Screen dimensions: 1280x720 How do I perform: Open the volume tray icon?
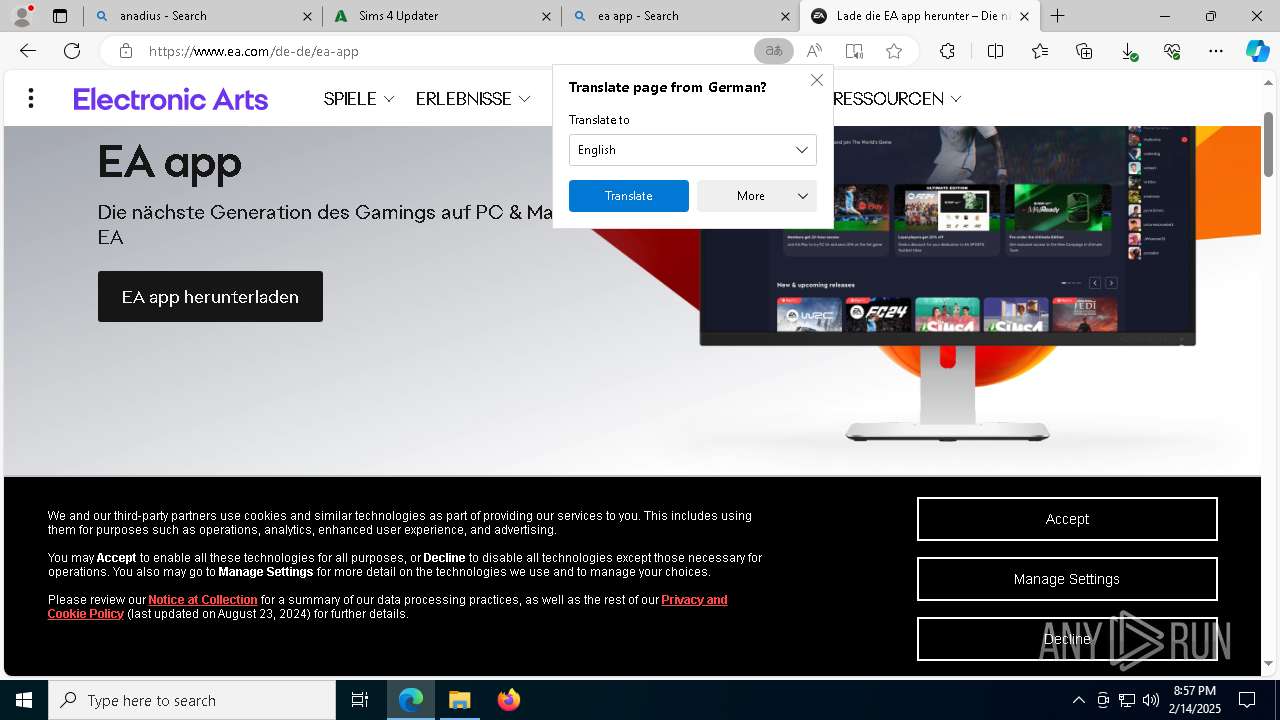[1151, 700]
